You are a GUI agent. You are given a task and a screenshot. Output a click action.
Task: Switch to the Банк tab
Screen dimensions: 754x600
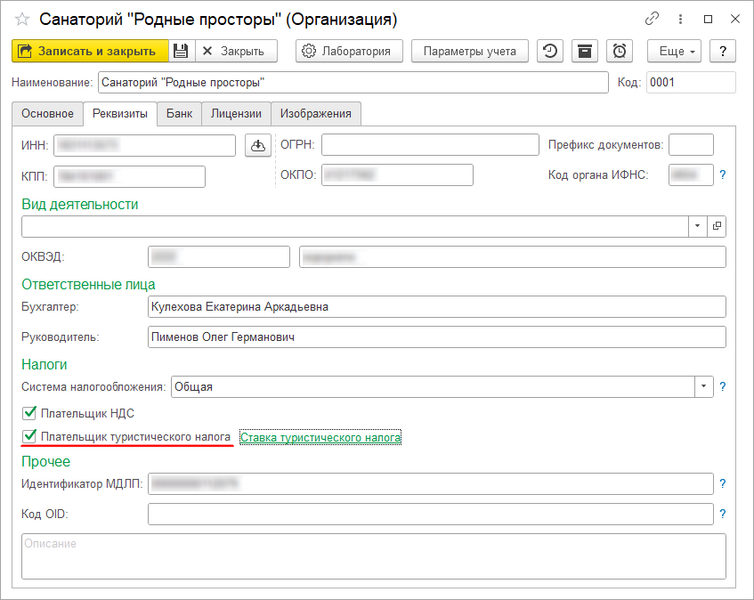179,114
